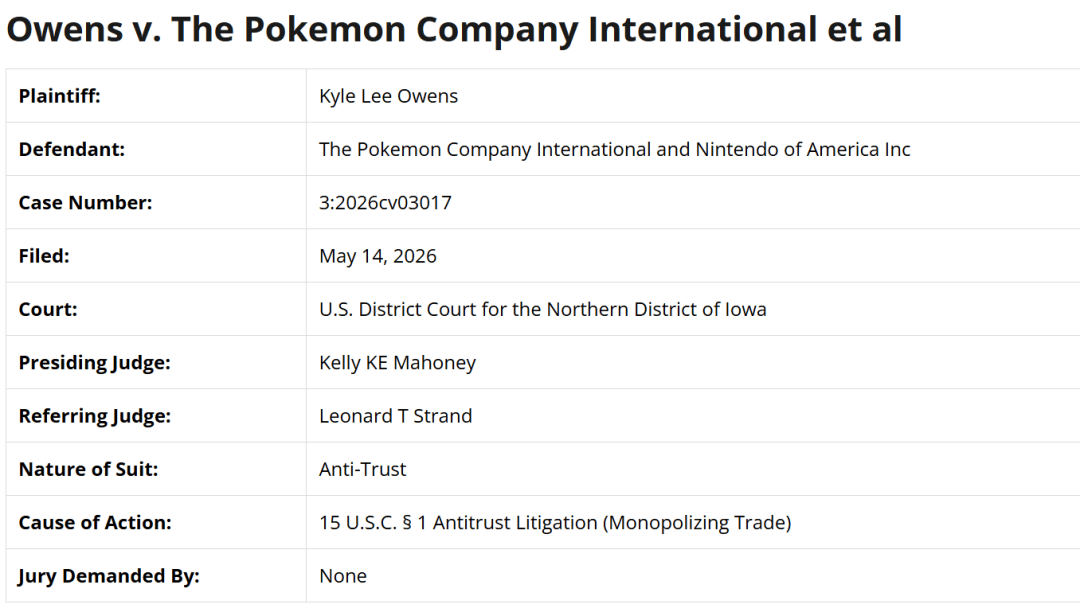This screenshot has width=1080, height=616.
Task: Click the Northern District of Iowa court text
Action: click(x=543, y=309)
